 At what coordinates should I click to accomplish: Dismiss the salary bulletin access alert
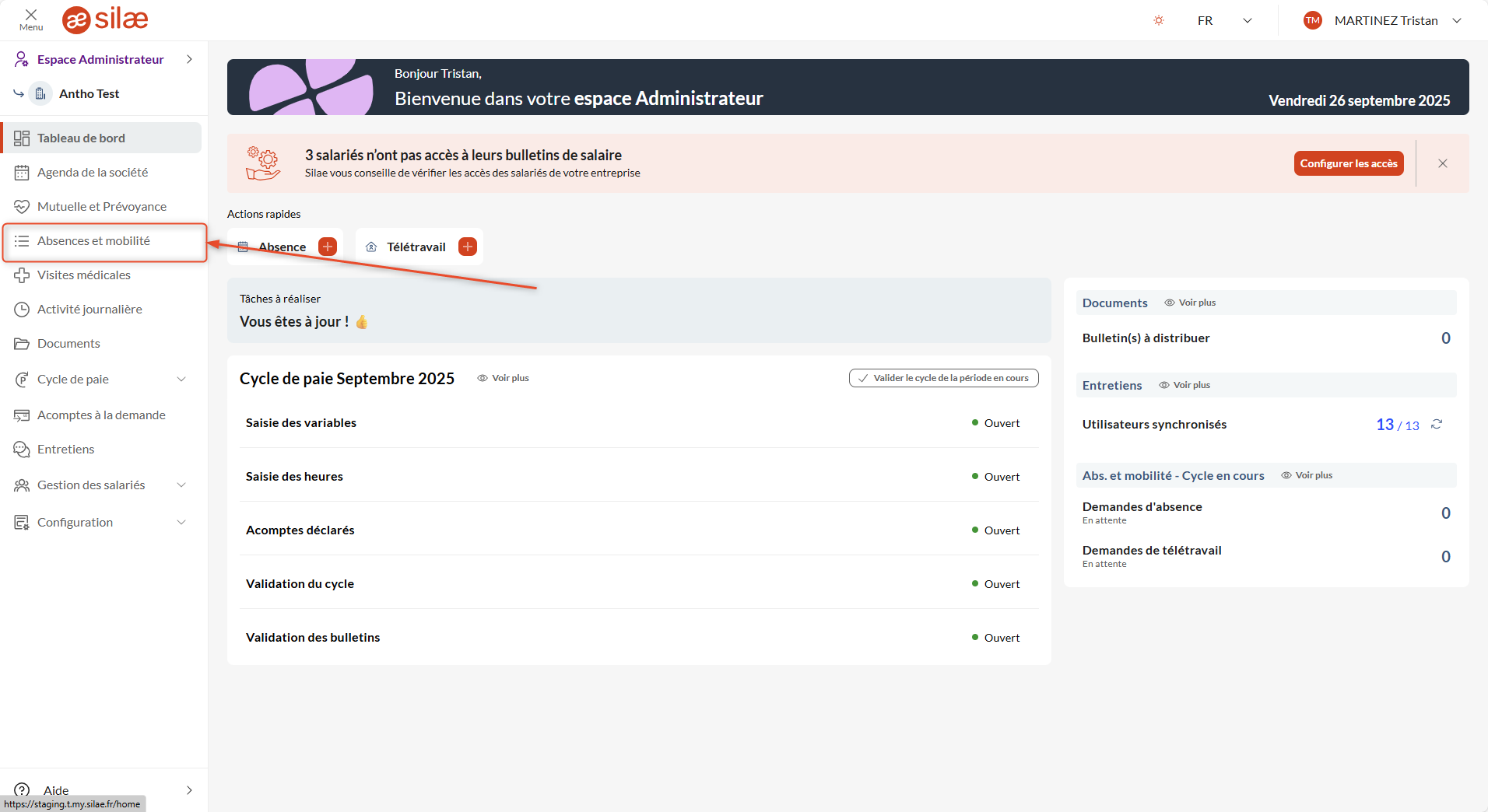pos(1443,163)
